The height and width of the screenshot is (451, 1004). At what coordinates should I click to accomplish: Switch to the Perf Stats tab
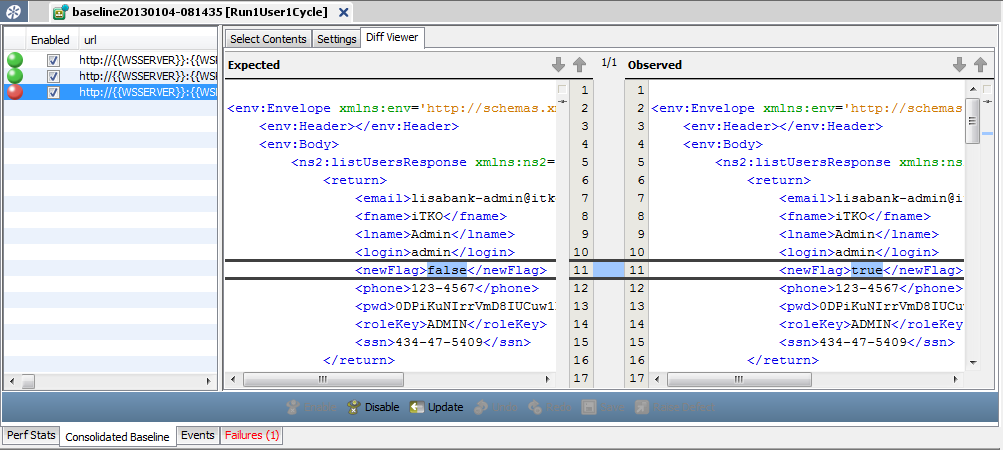tap(31, 436)
